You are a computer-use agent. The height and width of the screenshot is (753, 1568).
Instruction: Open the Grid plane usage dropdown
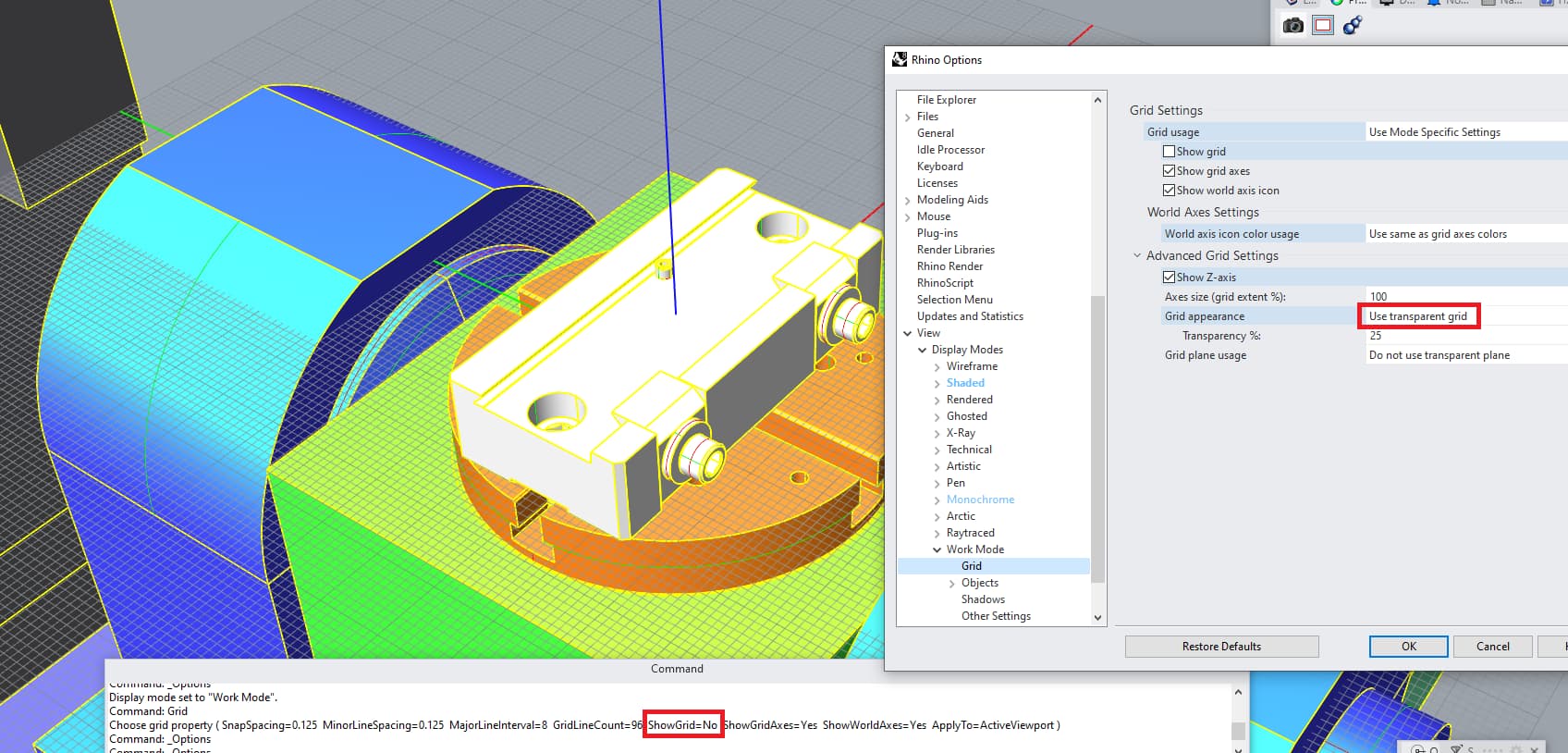1466,355
